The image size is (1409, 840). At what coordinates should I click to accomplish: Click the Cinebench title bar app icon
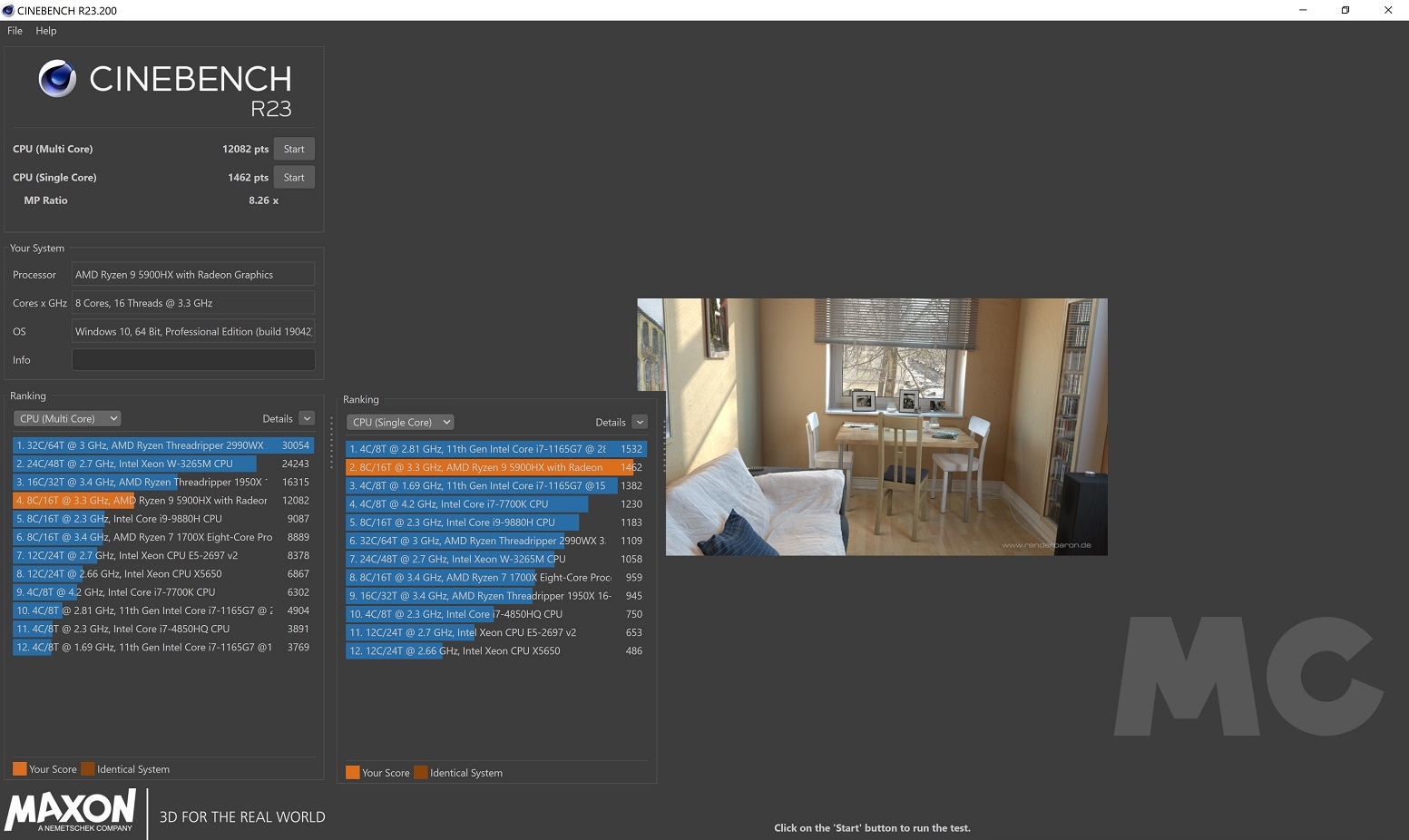pyautogui.click(x=8, y=10)
